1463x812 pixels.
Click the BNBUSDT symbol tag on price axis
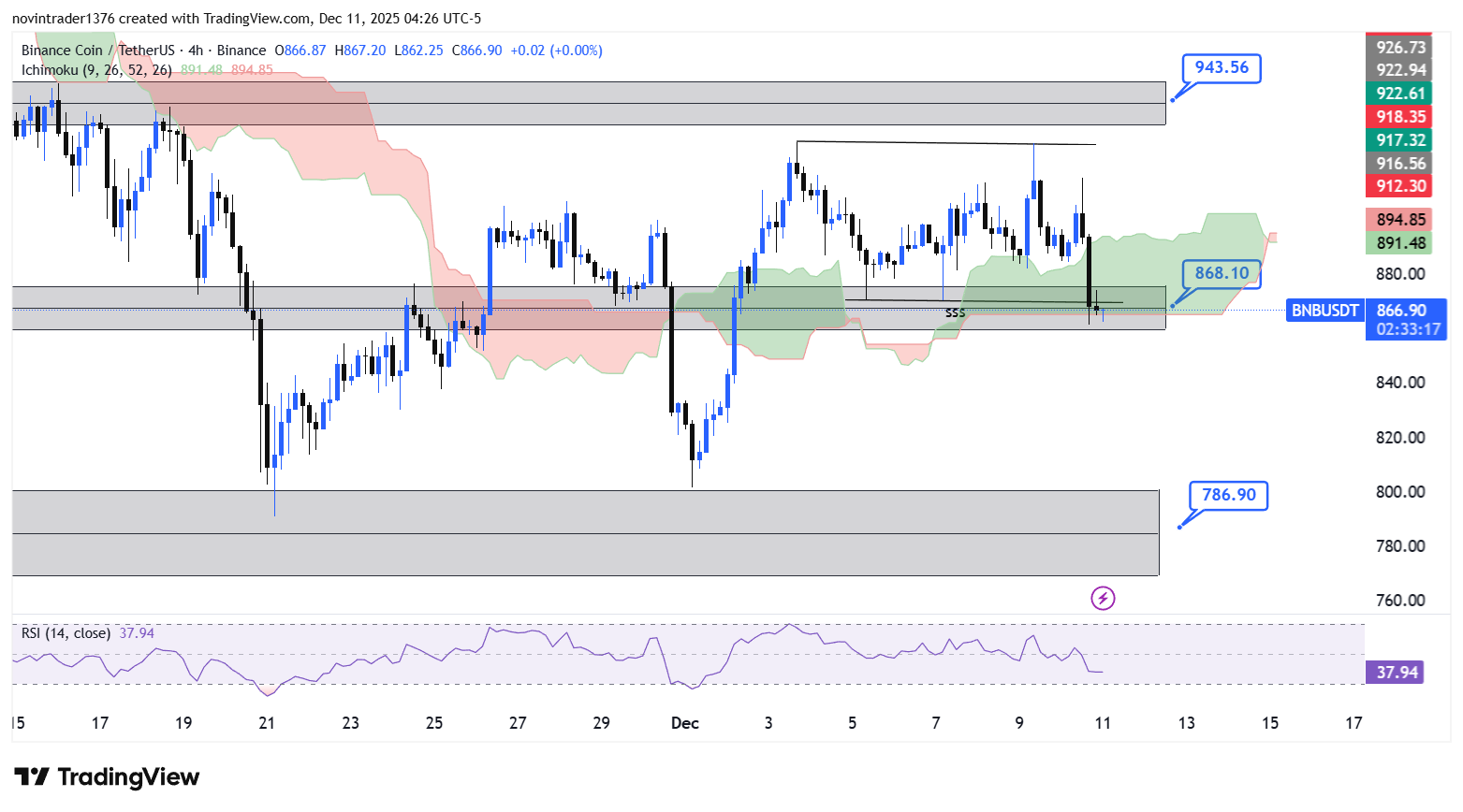tap(1324, 311)
